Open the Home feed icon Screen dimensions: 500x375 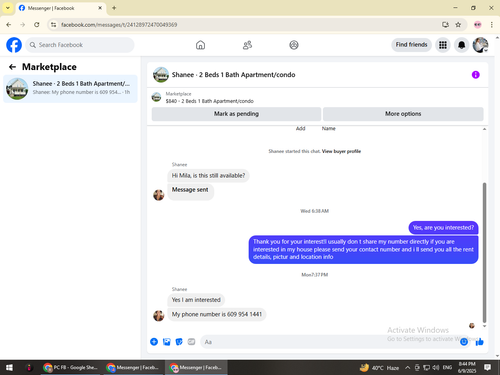[x=200, y=45]
